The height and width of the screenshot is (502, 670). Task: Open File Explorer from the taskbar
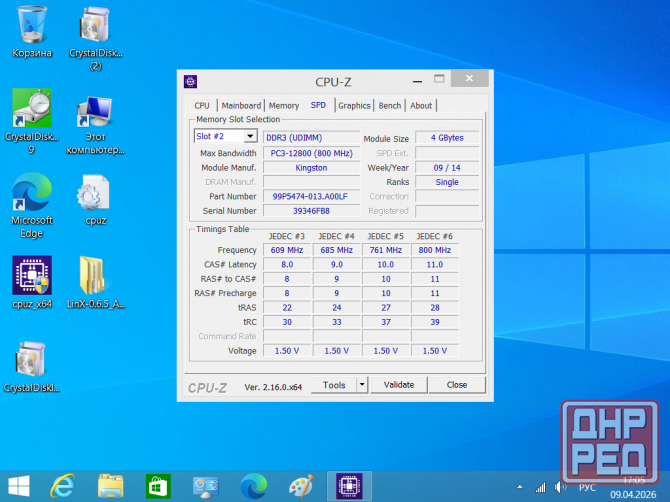click(111, 486)
